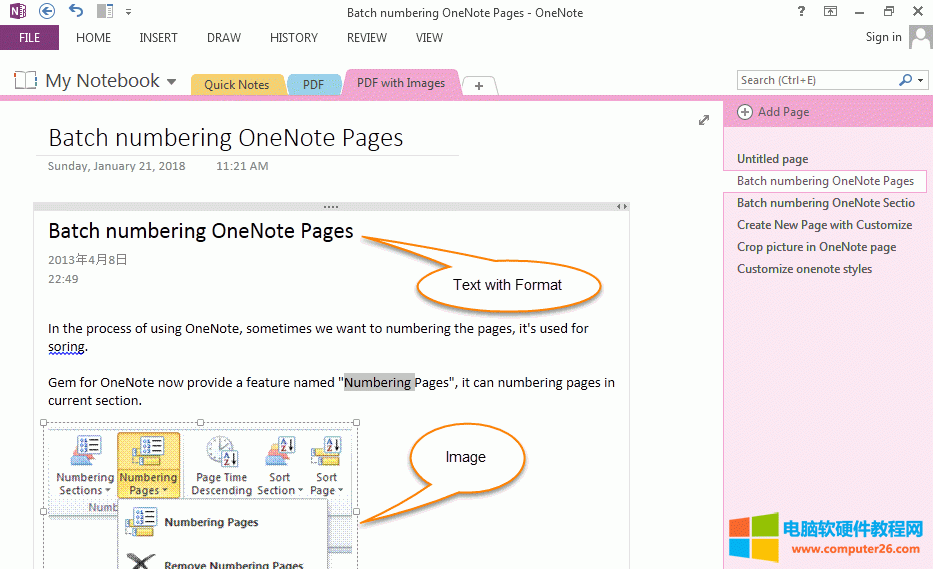Image resolution: width=933 pixels, height=569 pixels.
Task: Click the Sign in link
Action: pyautogui.click(x=883, y=37)
